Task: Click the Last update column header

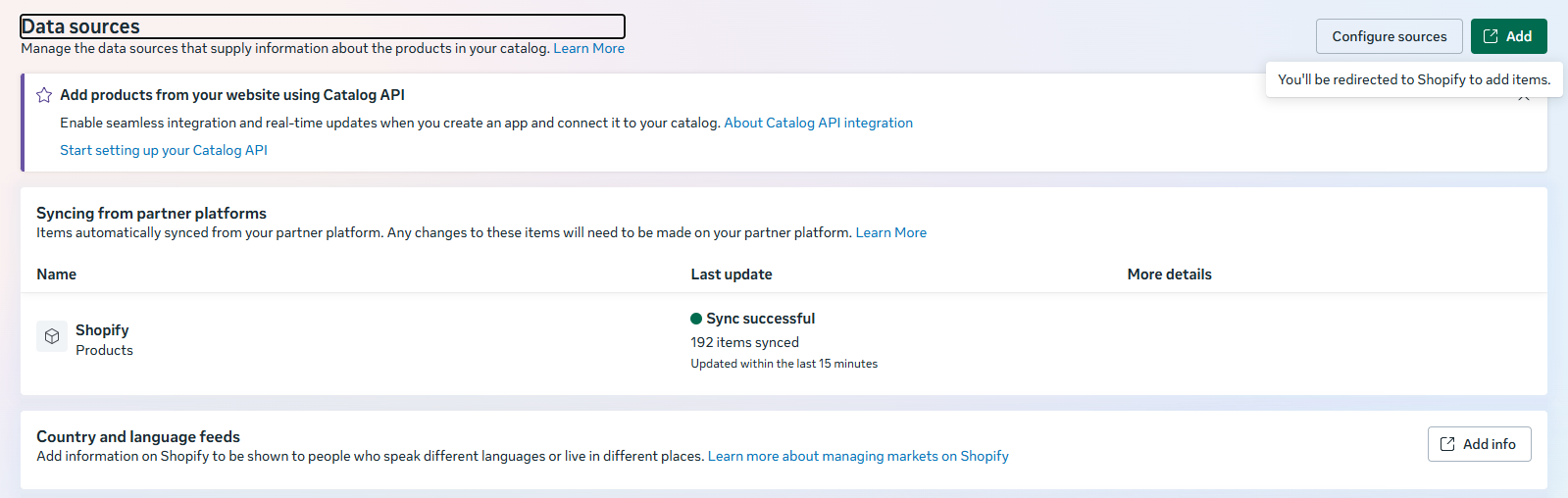Action: coord(732,274)
